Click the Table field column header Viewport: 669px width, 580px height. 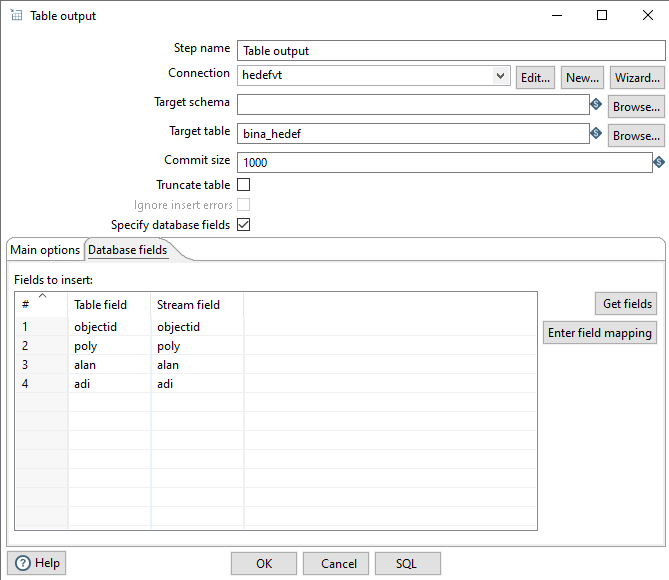[109, 305]
